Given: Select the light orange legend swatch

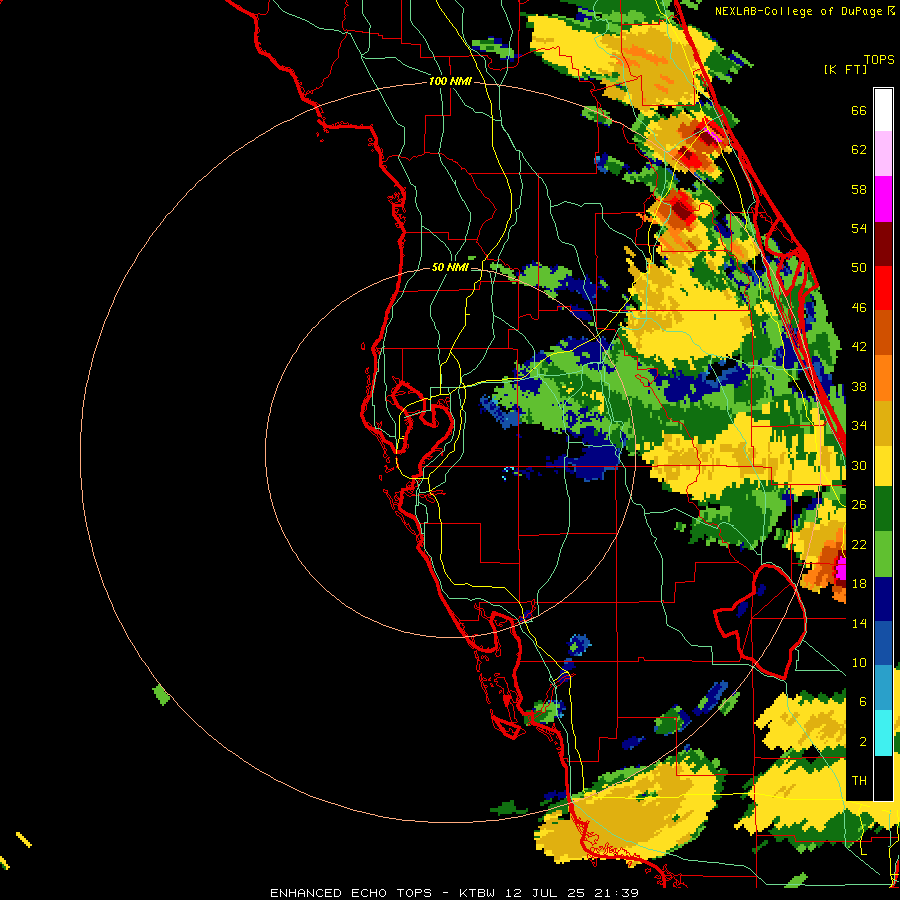Looking at the screenshot, I should pos(883,378).
